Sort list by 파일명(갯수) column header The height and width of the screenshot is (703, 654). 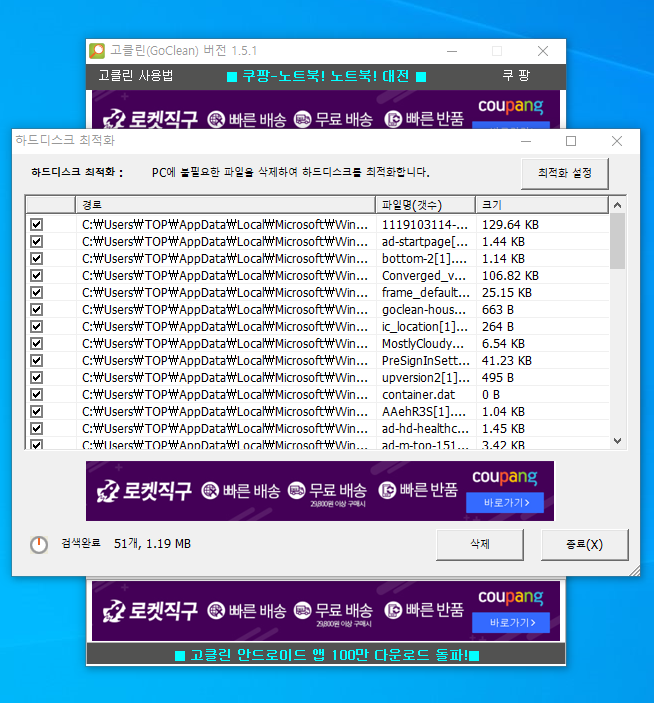click(x=425, y=205)
